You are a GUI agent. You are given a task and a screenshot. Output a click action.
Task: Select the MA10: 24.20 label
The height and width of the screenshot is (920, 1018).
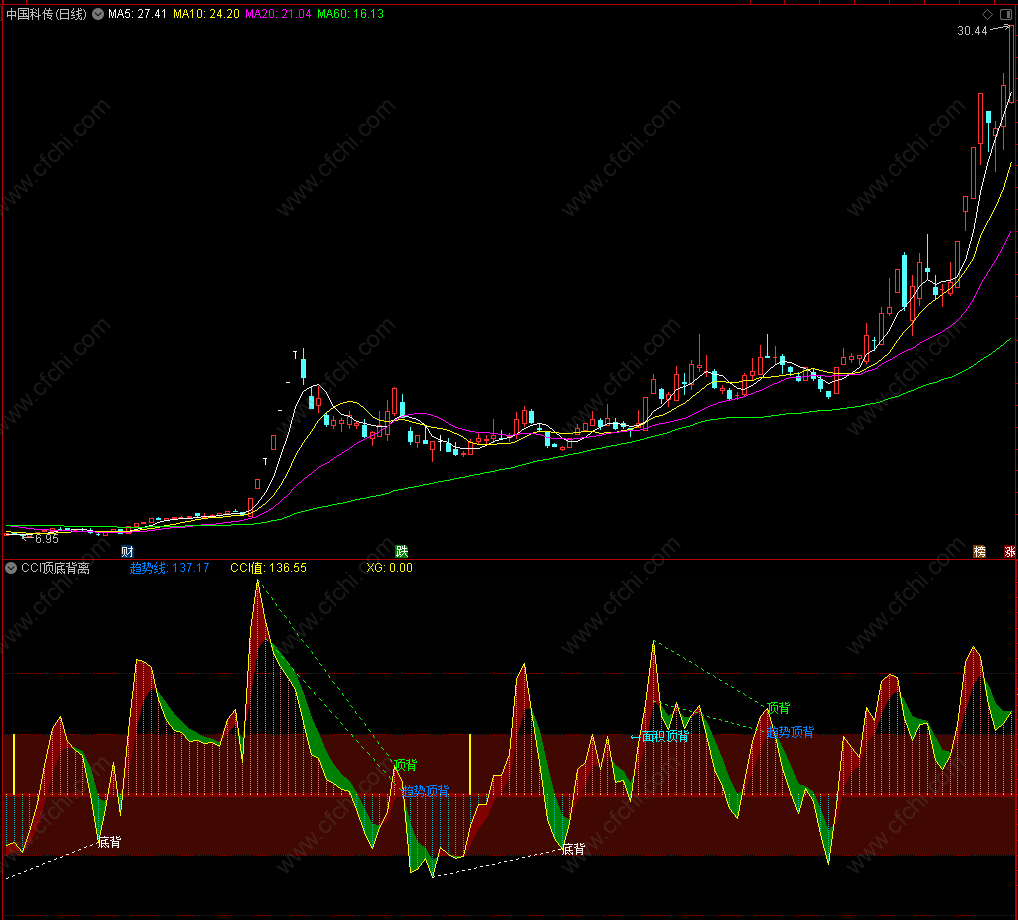point(206,14)
